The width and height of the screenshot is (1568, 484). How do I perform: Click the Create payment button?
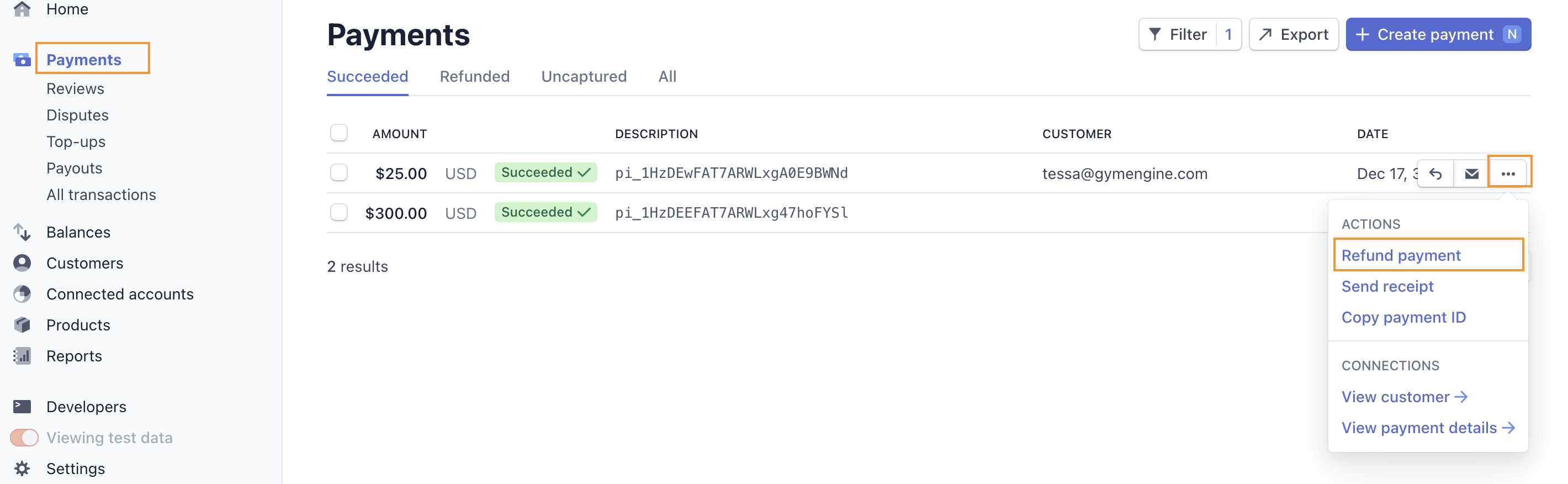[x=1438, y=35]
